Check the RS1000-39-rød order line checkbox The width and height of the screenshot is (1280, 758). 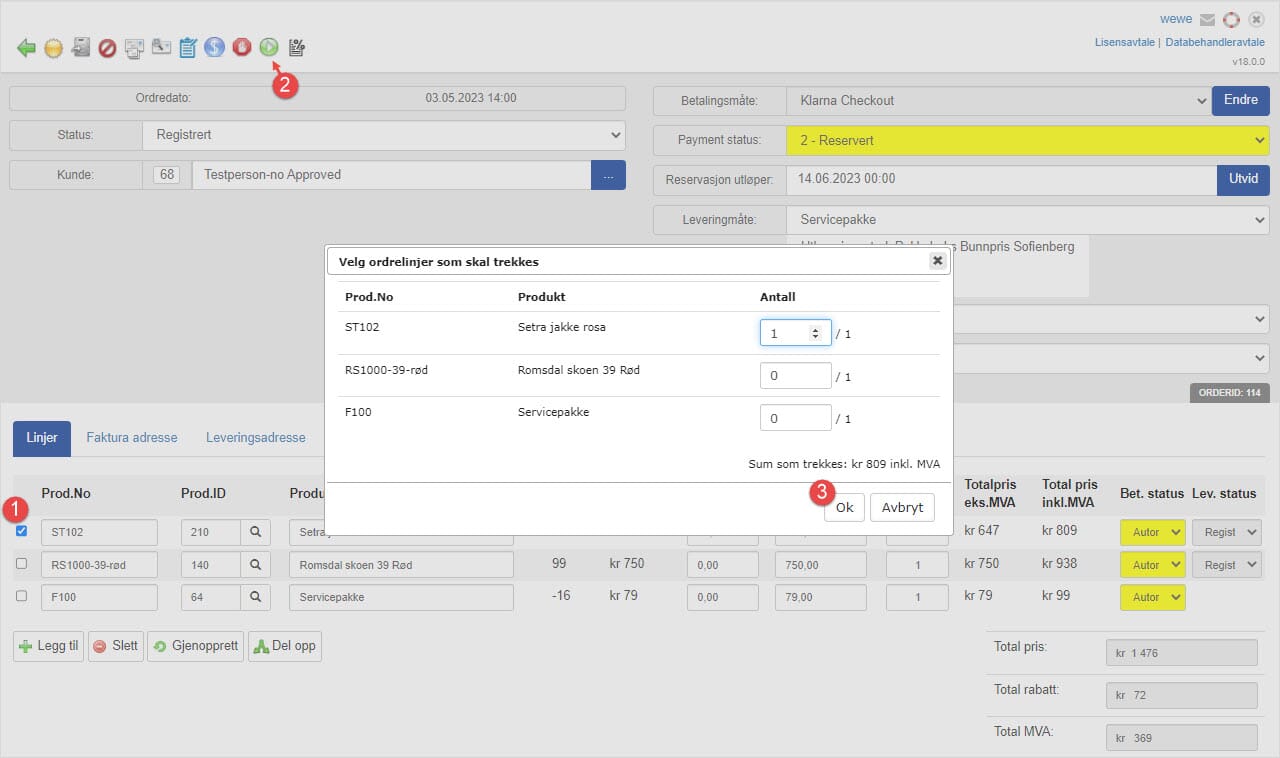[22, 565]
